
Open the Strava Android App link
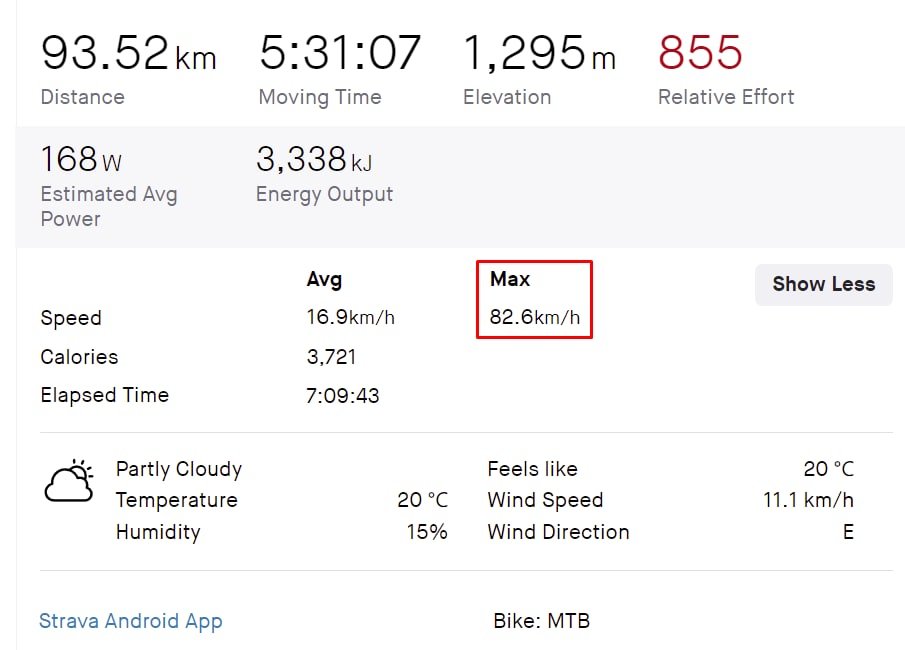pyautogui.click(x=130, y=622)
